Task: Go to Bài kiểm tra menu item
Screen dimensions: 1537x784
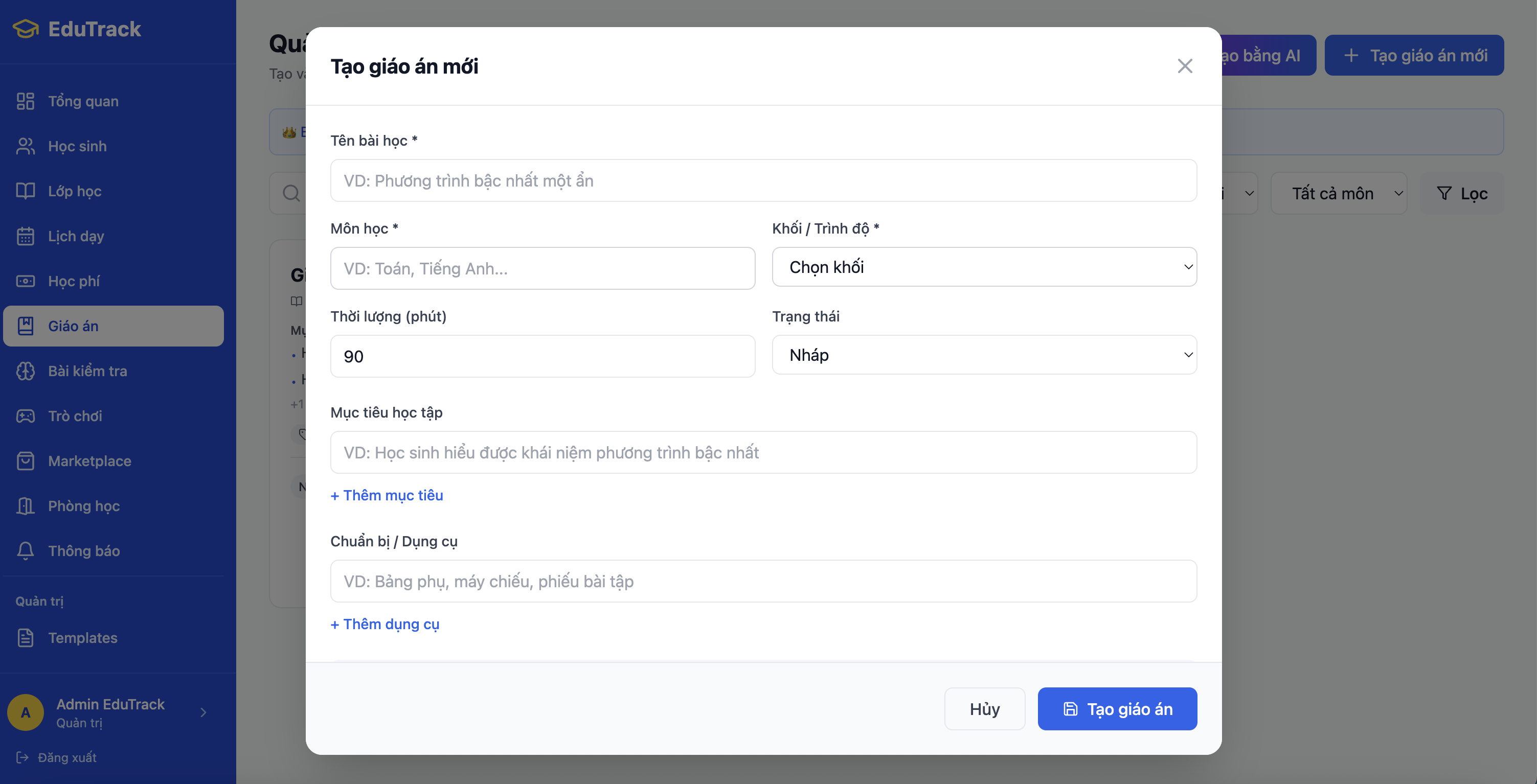Action: (87, 371)
